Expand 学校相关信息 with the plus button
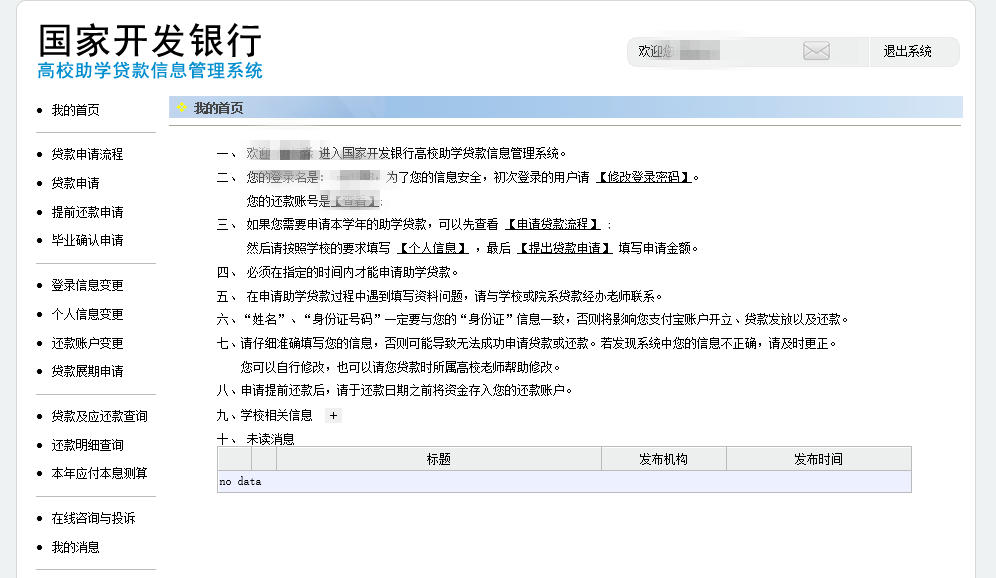996x578 pixels. [x=333, y=415]
